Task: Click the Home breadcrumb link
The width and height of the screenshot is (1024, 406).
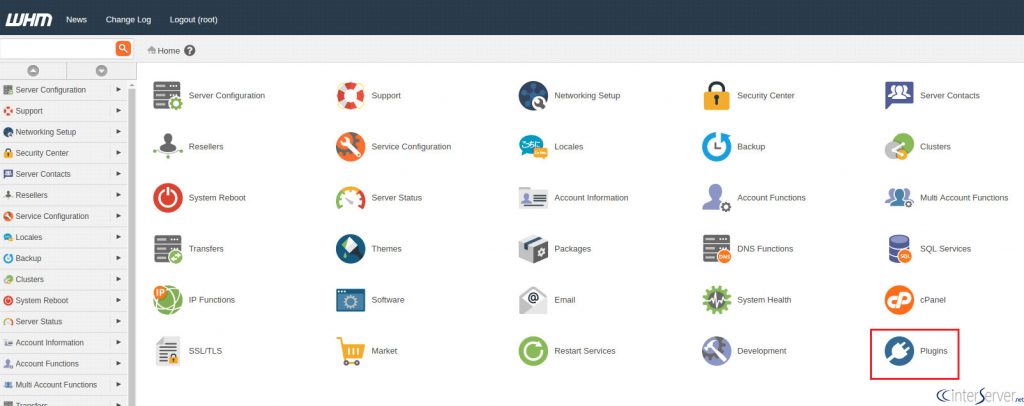Action: (168, 50)
